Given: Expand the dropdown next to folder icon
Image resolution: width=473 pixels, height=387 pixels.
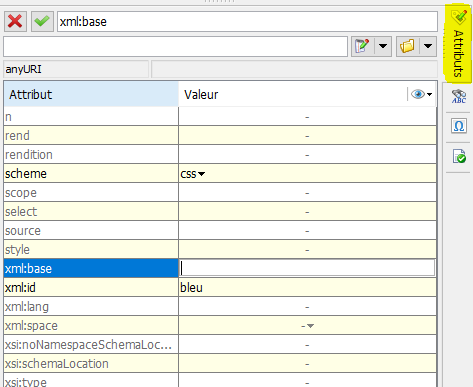Looking at the screenshot, I should [x=428, y=46].
